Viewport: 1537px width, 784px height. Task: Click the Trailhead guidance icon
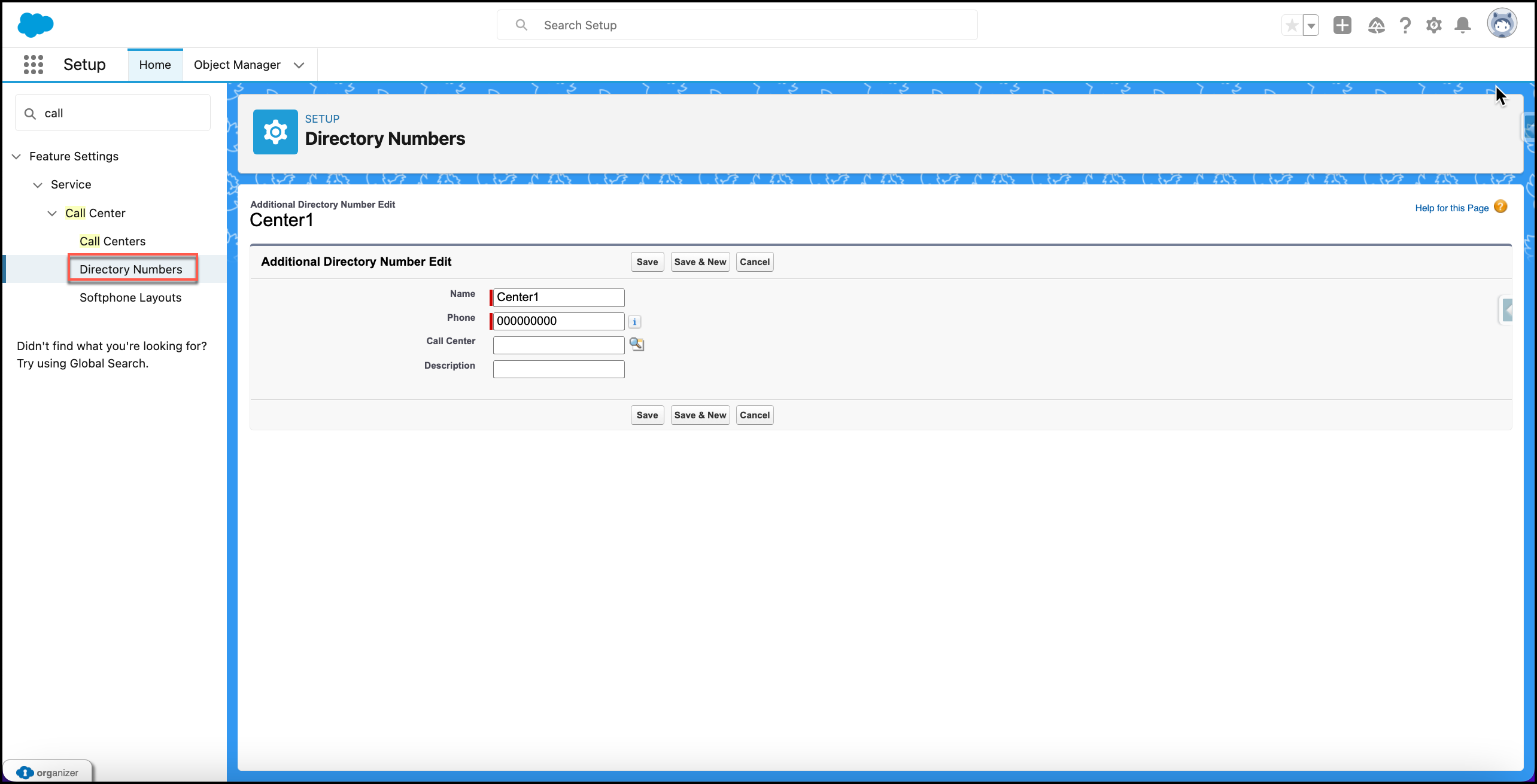coord(1376,25)
